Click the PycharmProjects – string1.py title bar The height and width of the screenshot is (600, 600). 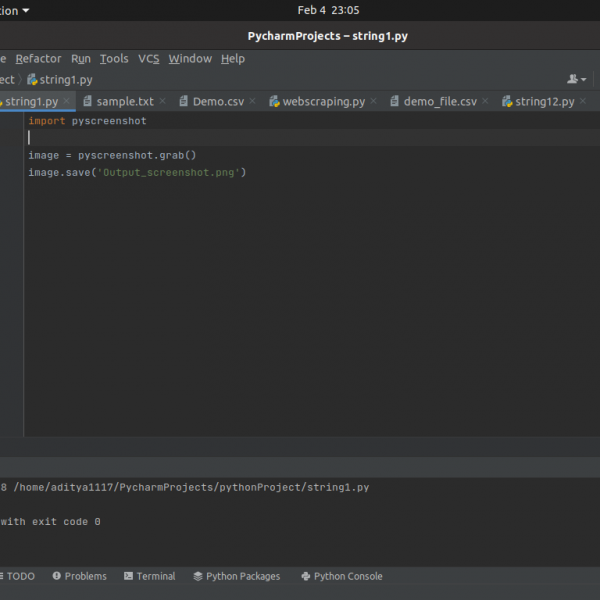tap(328, 36)
